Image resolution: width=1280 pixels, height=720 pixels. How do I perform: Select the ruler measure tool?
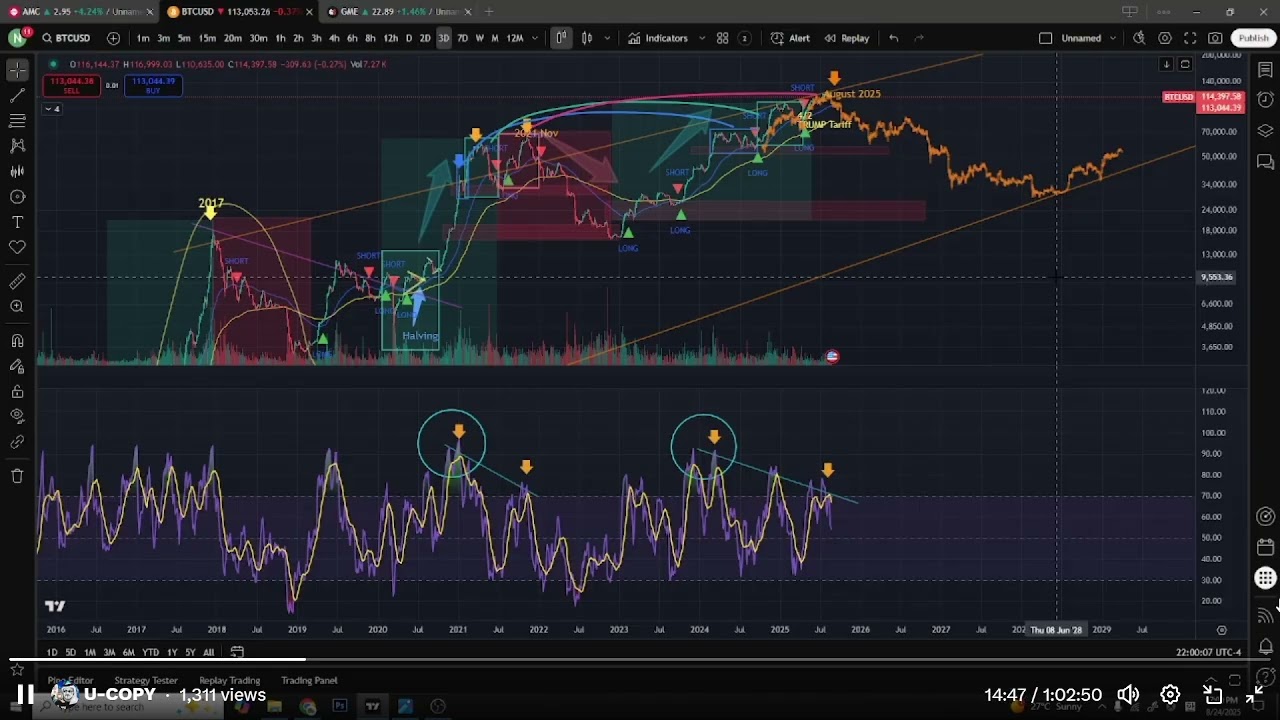click(x=17, y=282)
